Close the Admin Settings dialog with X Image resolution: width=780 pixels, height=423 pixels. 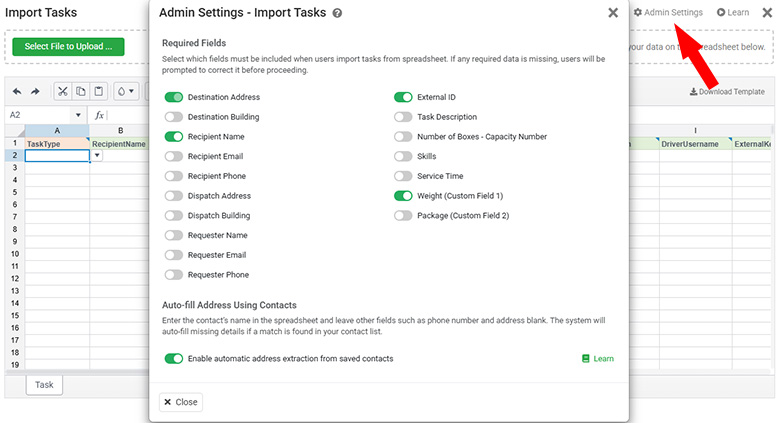click(612, 13)
